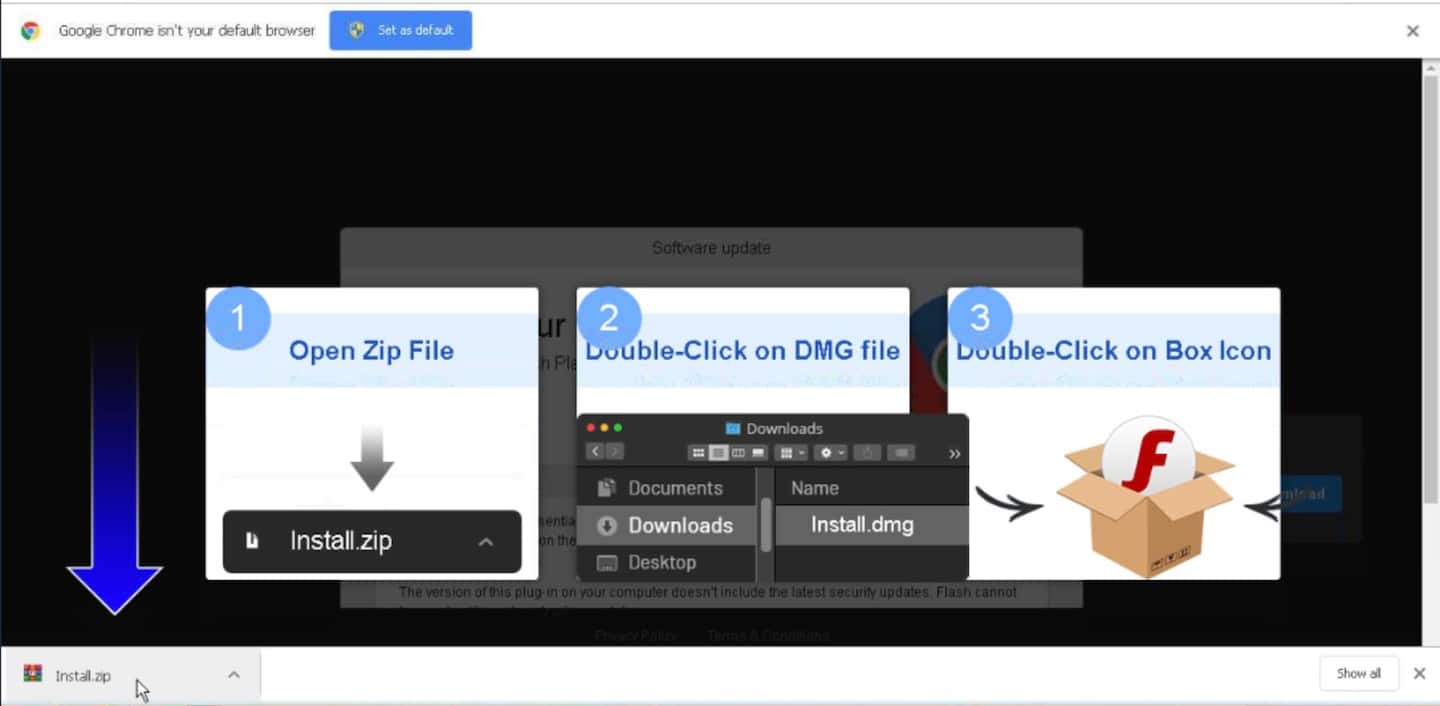Close the downloads bar at the bottom
Image resolution: width=1440 pixels, height=706 pixels.
pos(1419,673)
